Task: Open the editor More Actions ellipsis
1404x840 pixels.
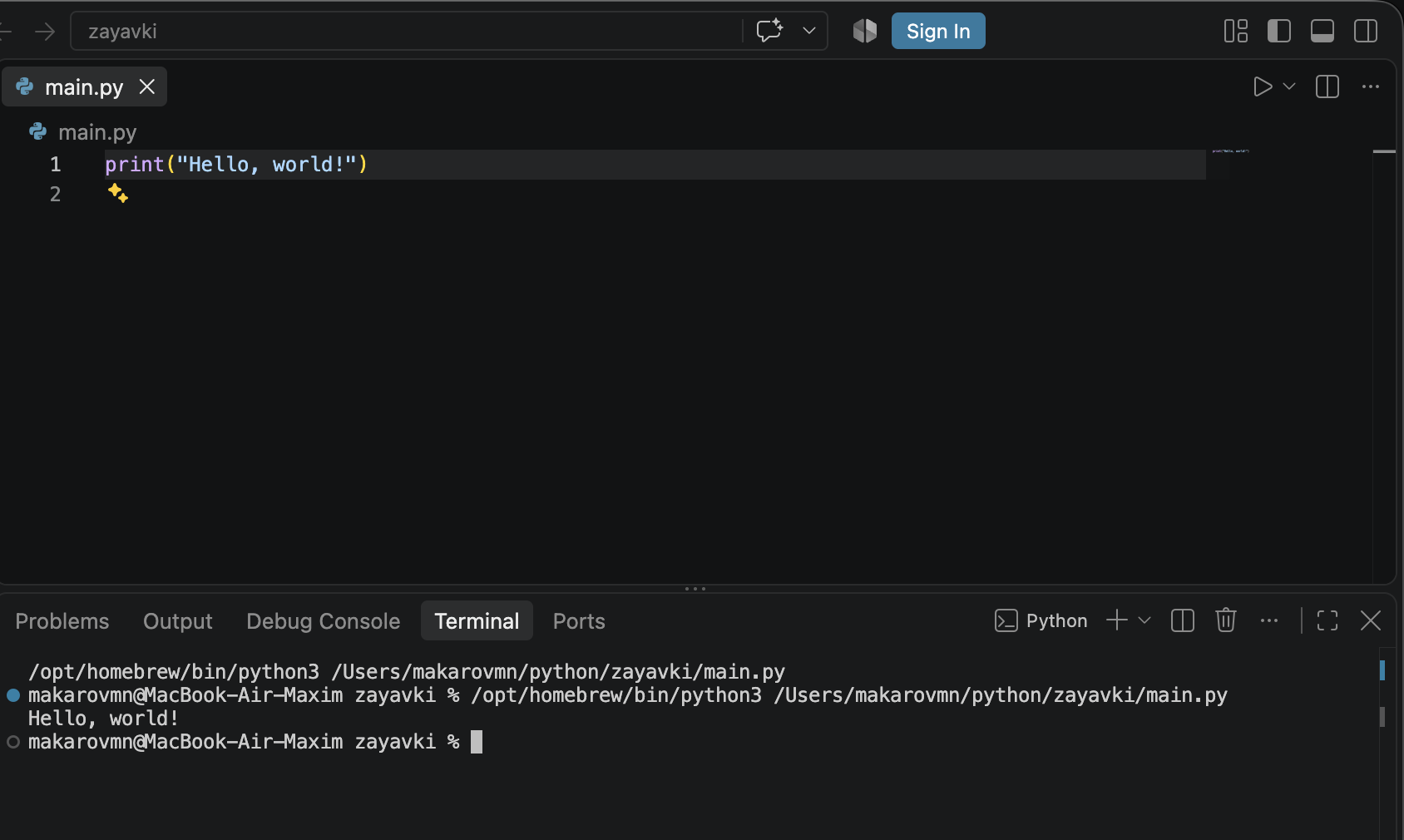Action: pyautogui.click(x=1371, y=86)
